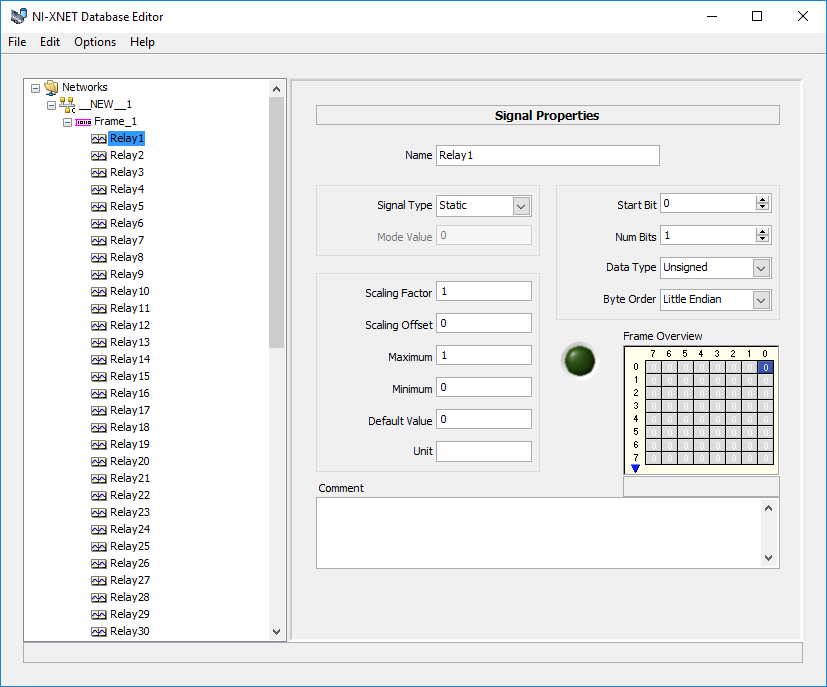
Task: Select the Relay22 signal
Action: coord(130,495)
